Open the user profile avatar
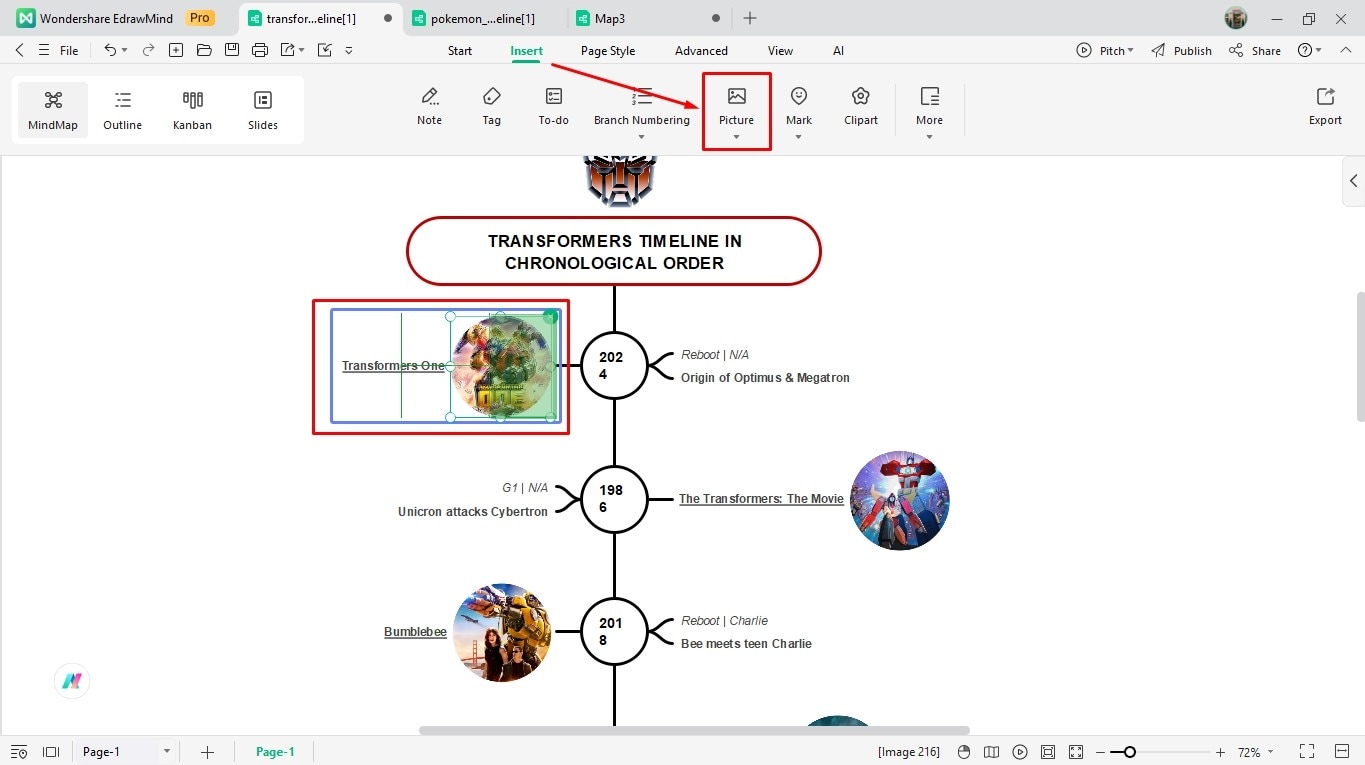The image size is (1365, 765). tap(1236, 18)
